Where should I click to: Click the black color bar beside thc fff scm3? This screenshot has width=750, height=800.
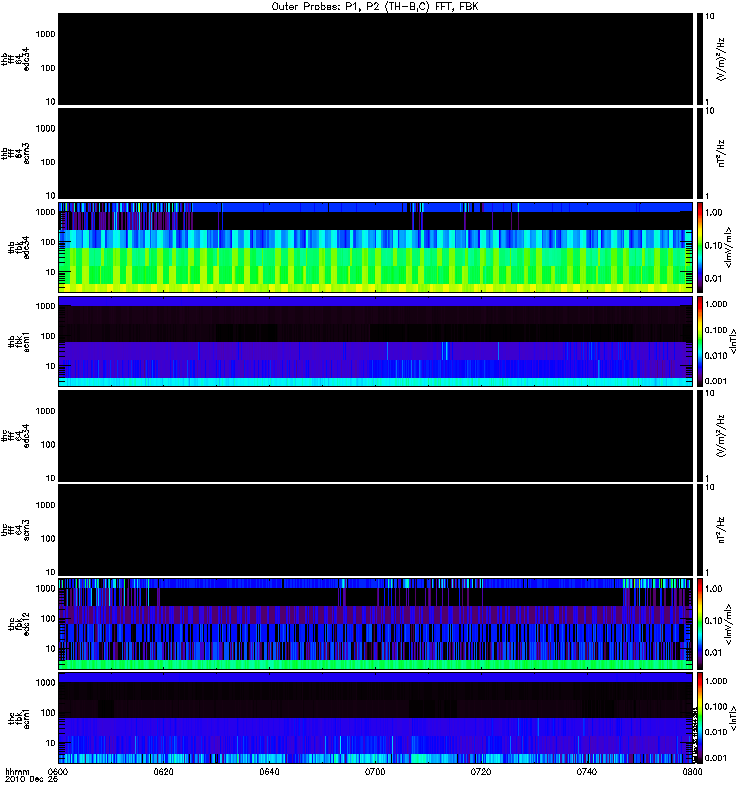pyautogui.click(x=700, y=530)
